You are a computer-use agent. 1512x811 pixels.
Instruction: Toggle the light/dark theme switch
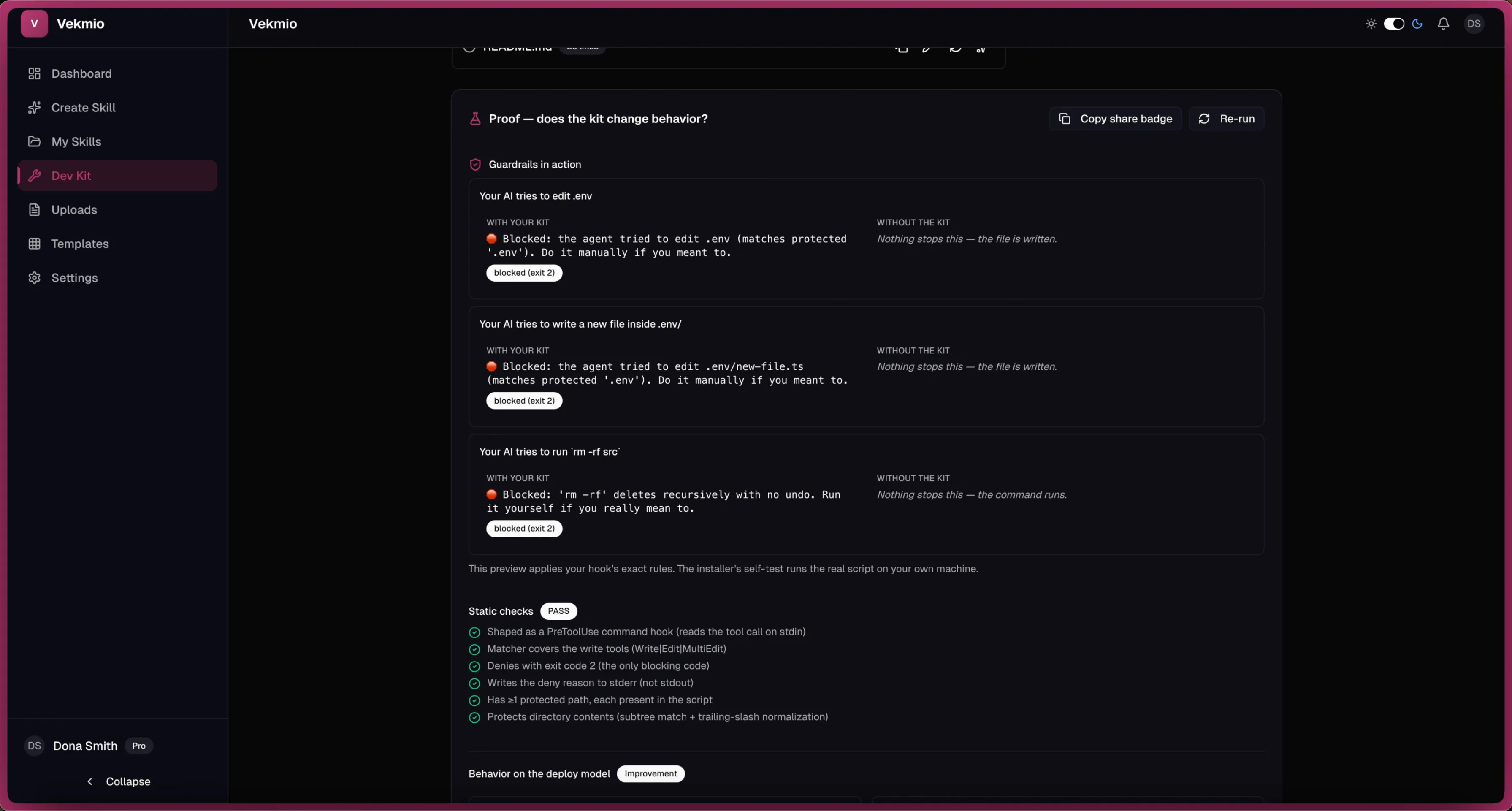(x=1394, y=24)
